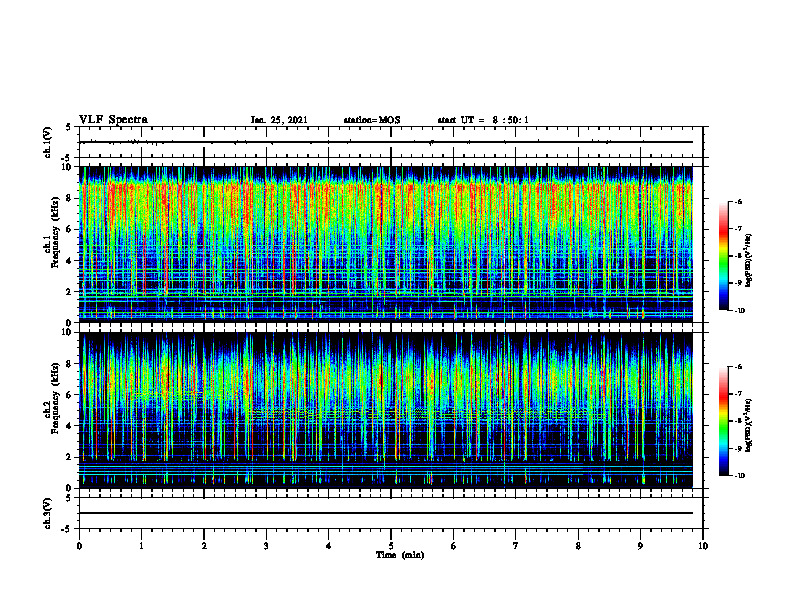
Task: Click the "ch.2 Frequency (kHz)" axis label
Action: point(52,398)
